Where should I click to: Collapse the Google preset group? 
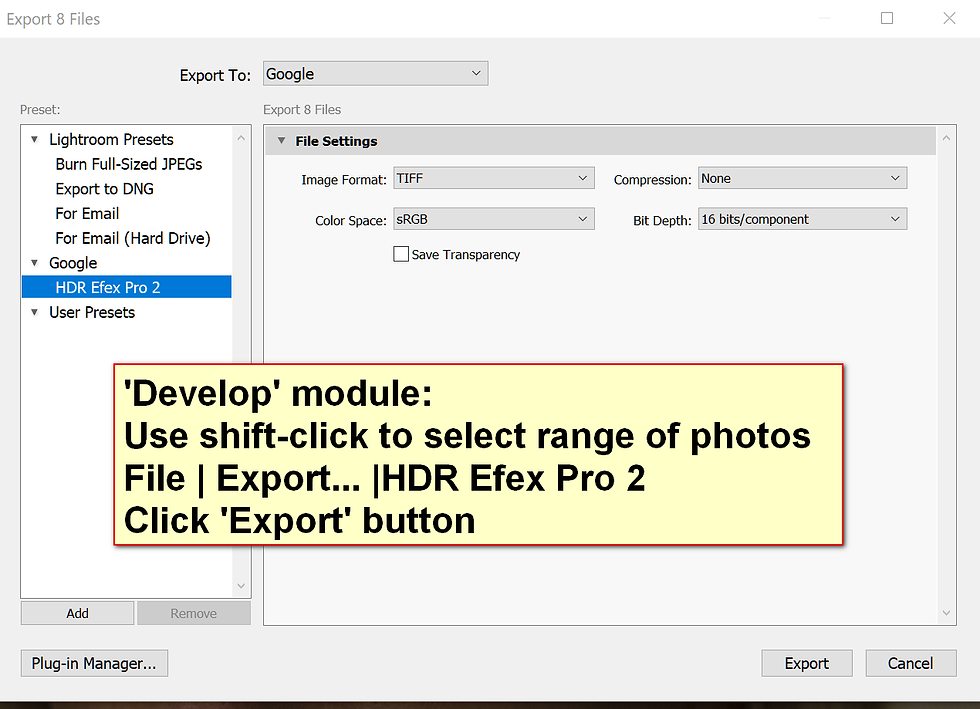tap(34, 263)
